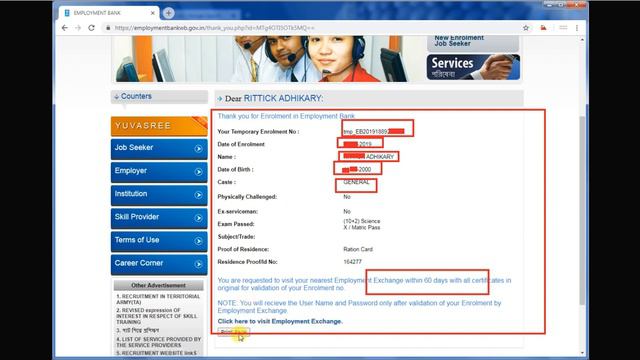Click the Dear RITTICK ADHIKARY heading
640x360 pixels.
click(274, 98)
